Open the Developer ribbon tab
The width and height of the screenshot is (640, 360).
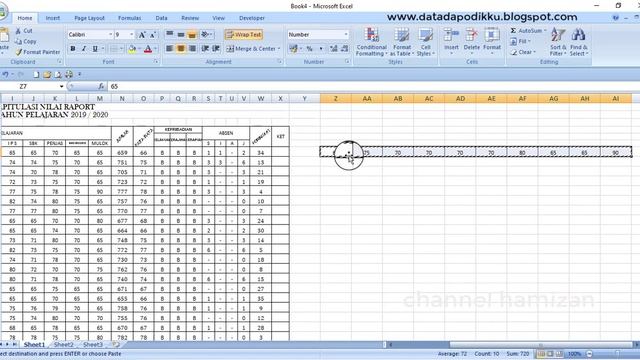pos(252,18)
